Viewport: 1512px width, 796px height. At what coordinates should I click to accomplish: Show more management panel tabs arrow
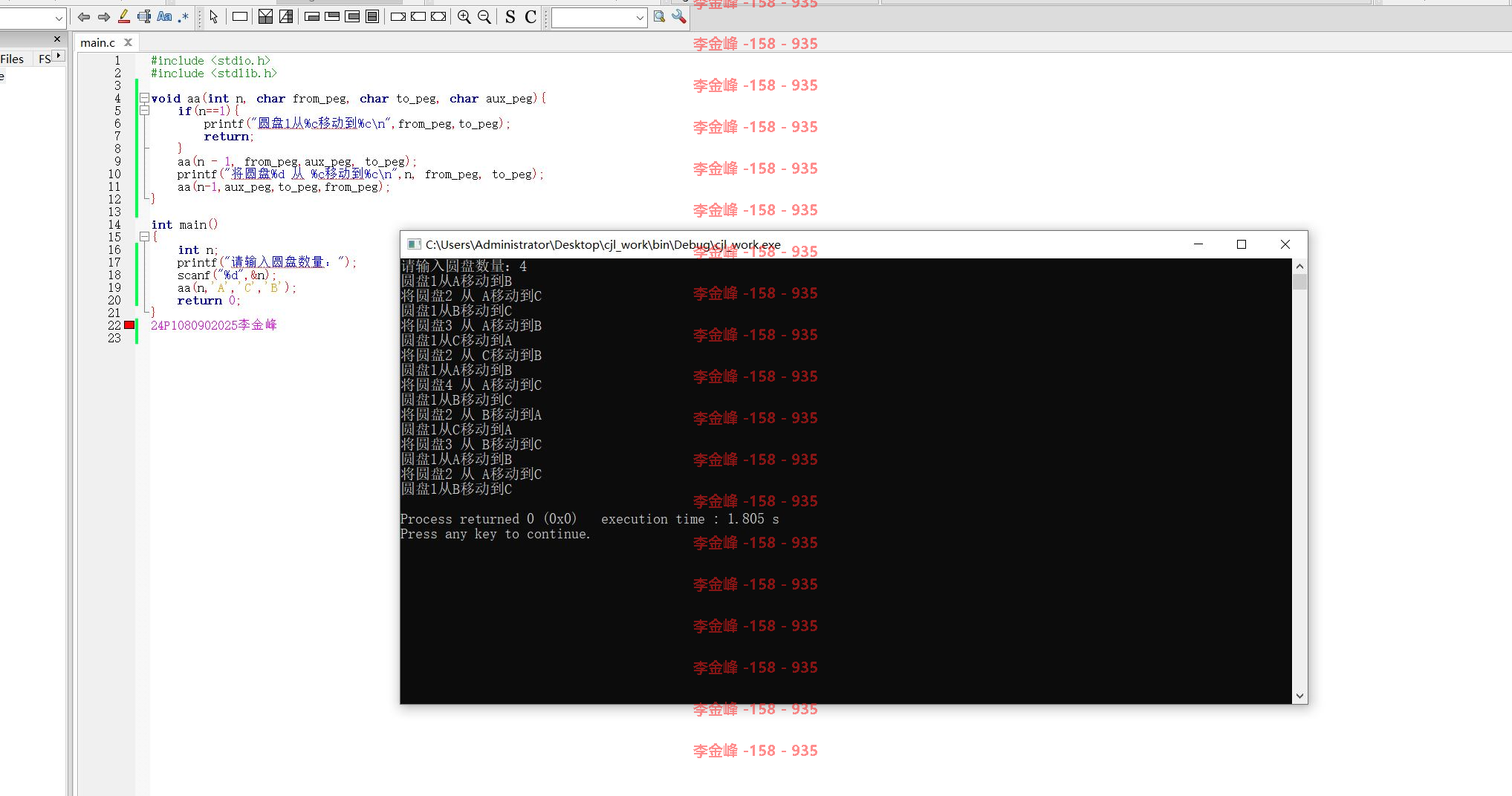point(59,56)
